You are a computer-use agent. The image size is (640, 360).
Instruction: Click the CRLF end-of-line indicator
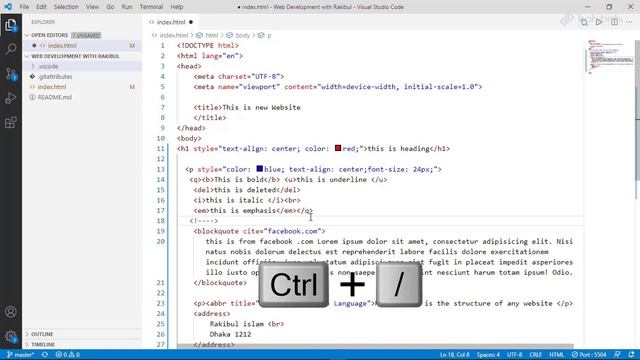point(536,355)
